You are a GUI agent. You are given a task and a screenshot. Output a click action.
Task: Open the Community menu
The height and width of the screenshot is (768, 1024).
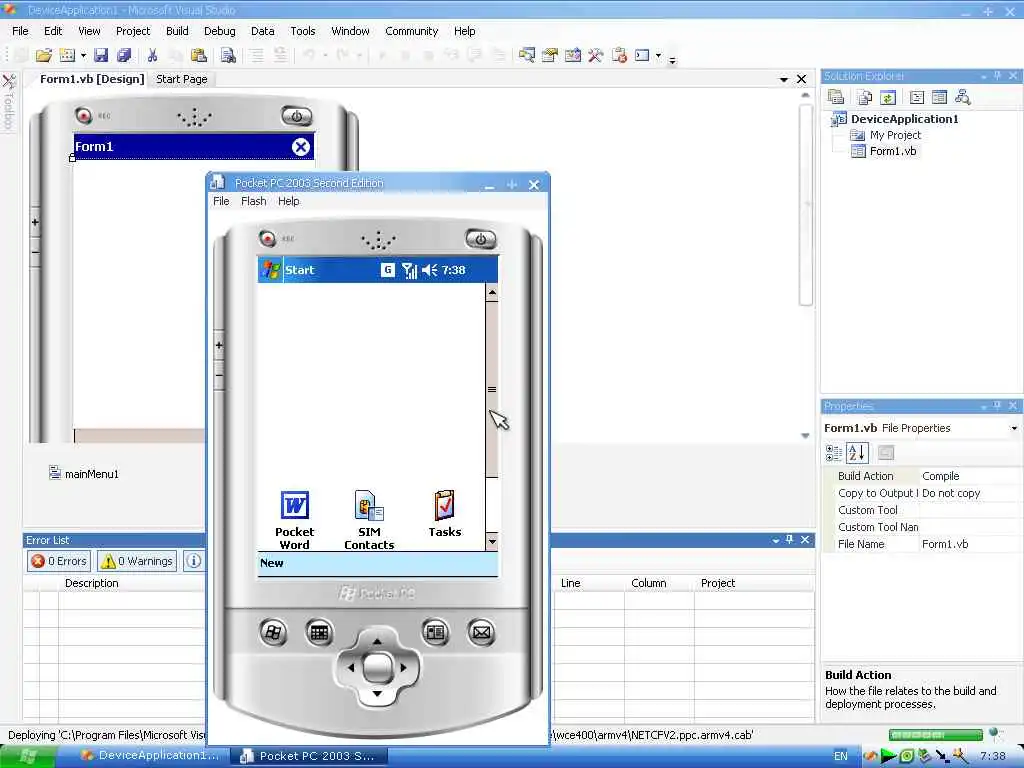coord(411,31)
